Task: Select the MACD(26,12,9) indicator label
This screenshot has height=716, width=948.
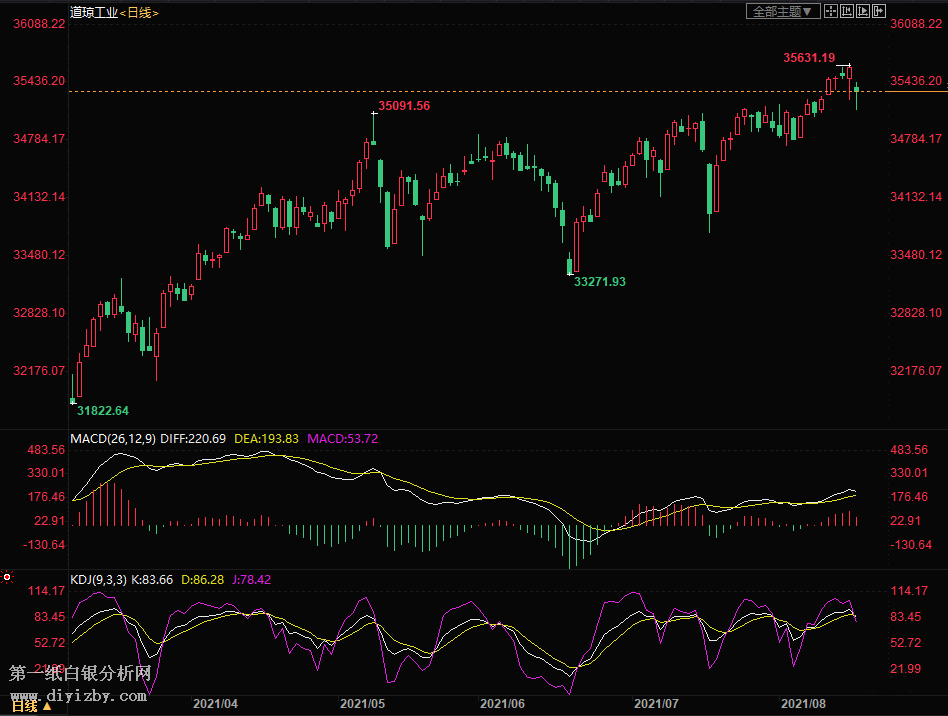Action: 112,438
